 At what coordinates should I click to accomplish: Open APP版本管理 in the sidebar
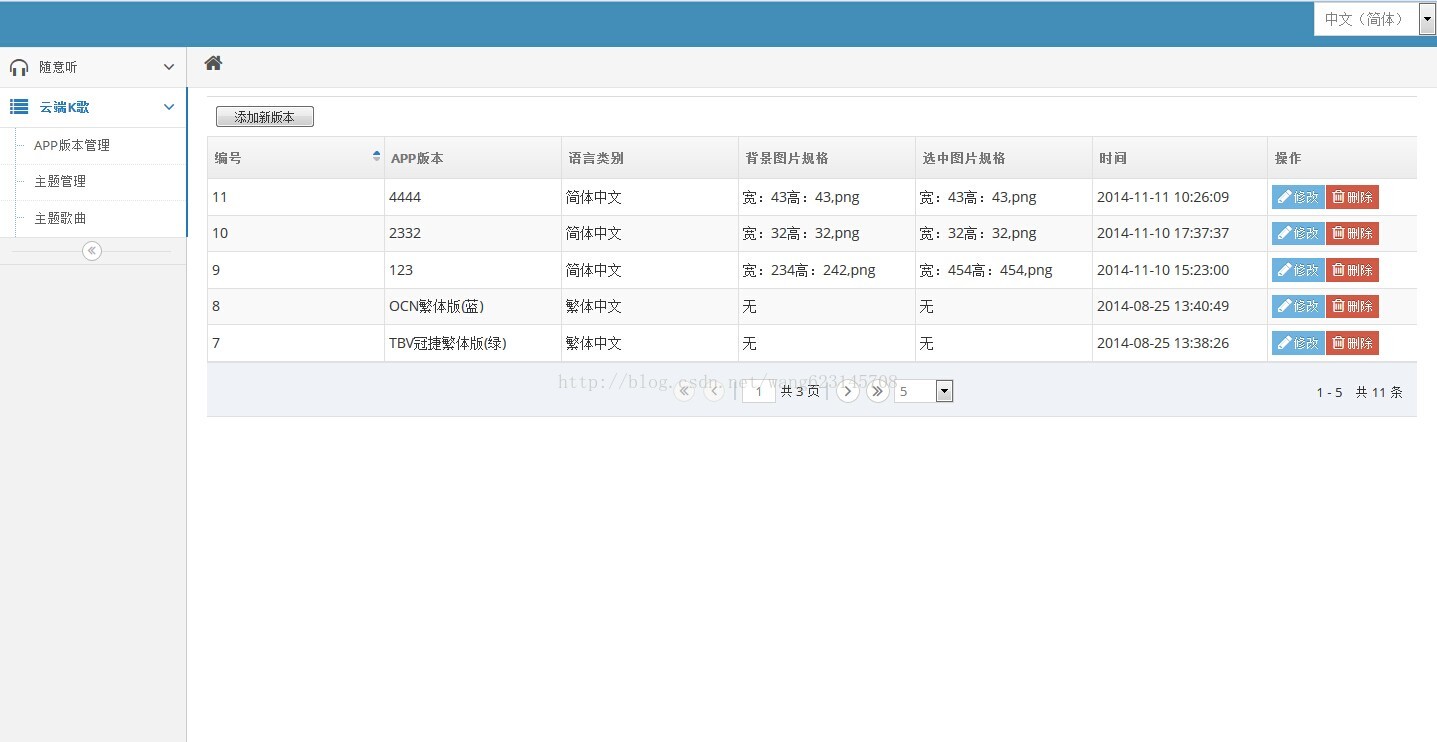72,145
